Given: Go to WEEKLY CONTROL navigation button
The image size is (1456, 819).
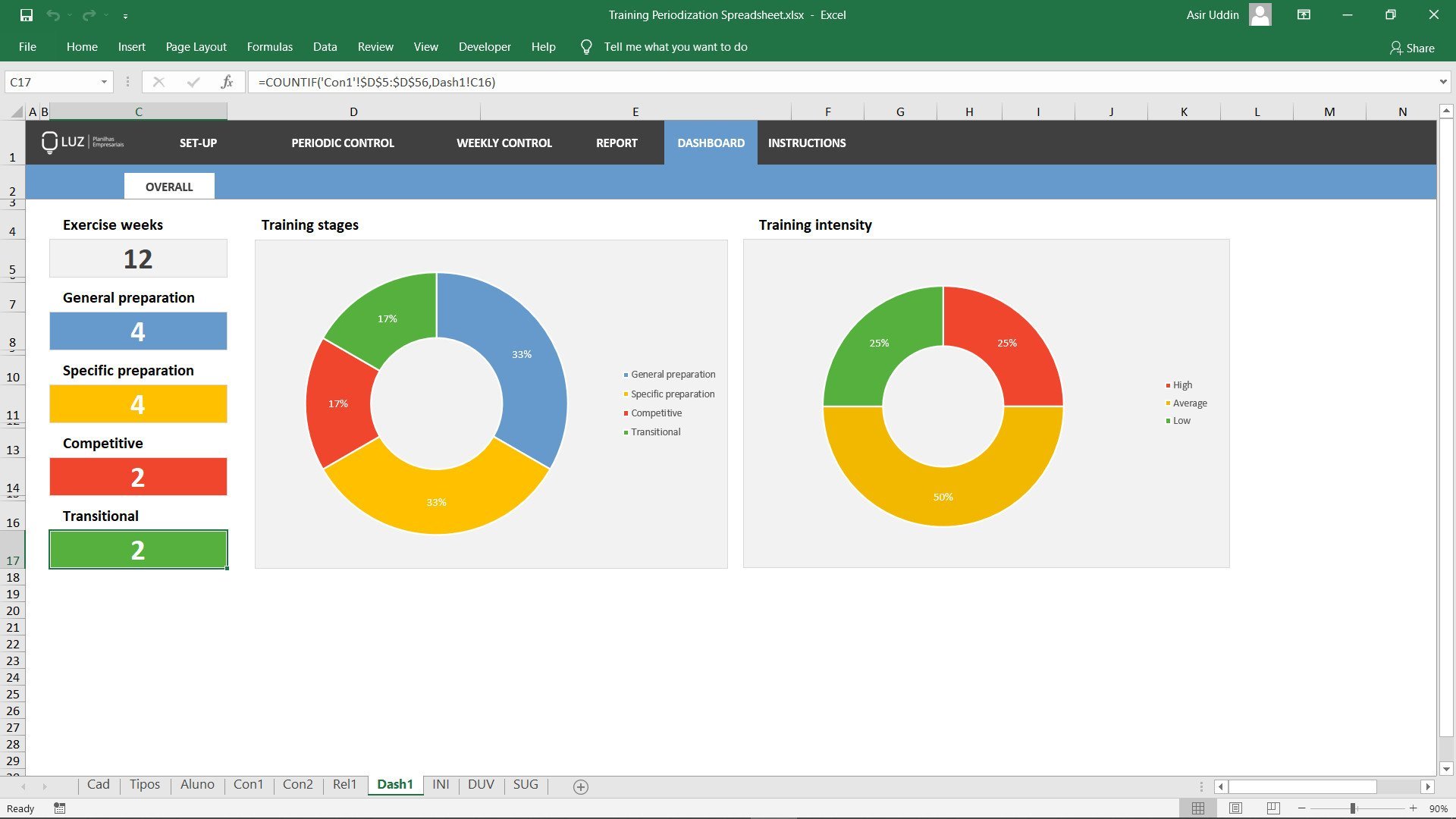Looking at the screenshot, I should pos(504,143).
